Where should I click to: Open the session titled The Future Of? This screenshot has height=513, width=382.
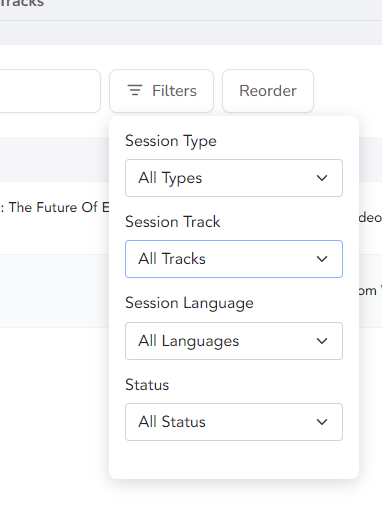pyautogui.click(x=55, y=207)
